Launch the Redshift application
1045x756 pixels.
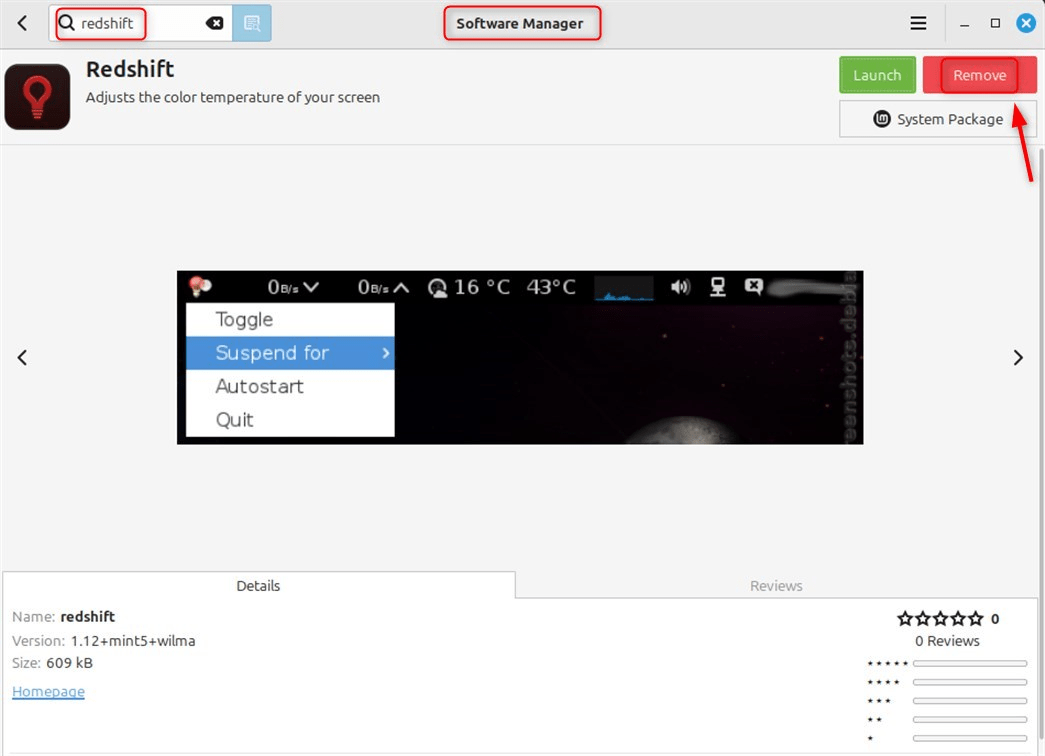click(877, 75)
